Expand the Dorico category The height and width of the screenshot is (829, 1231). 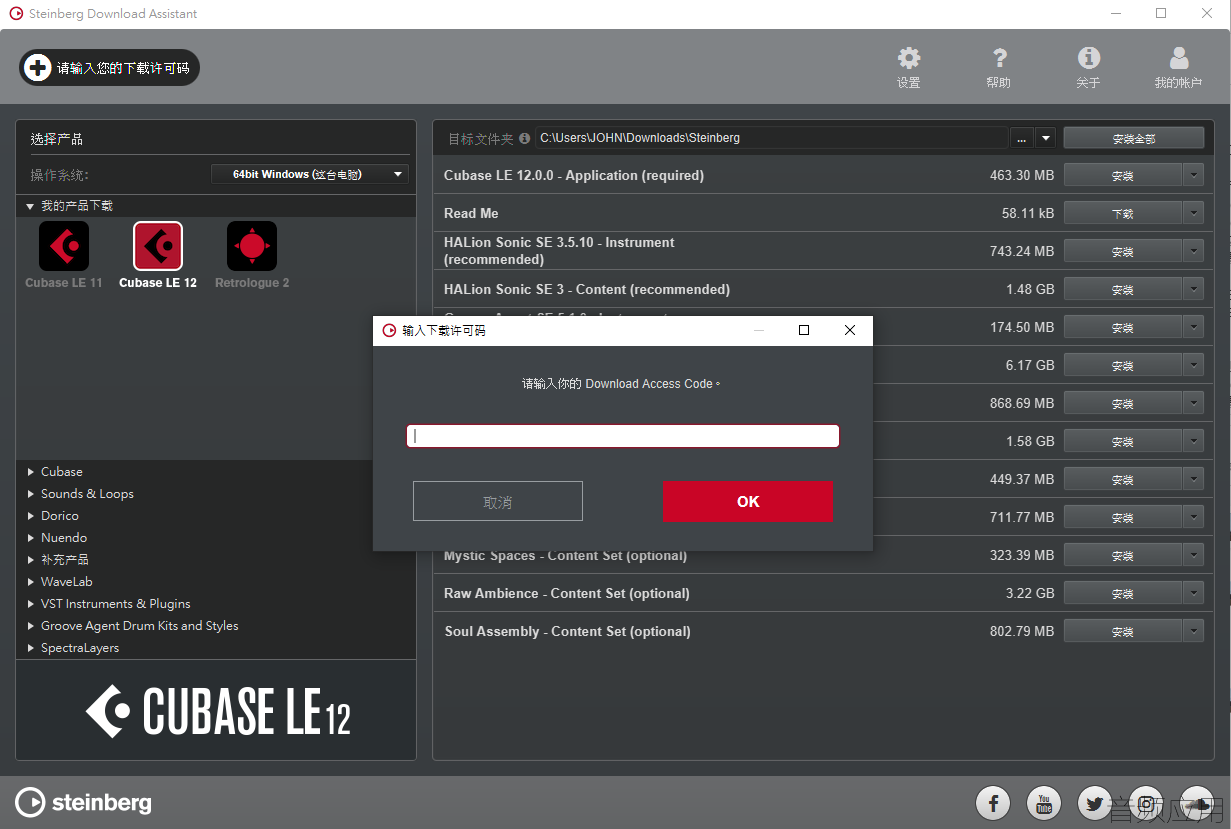click(31, 516)
